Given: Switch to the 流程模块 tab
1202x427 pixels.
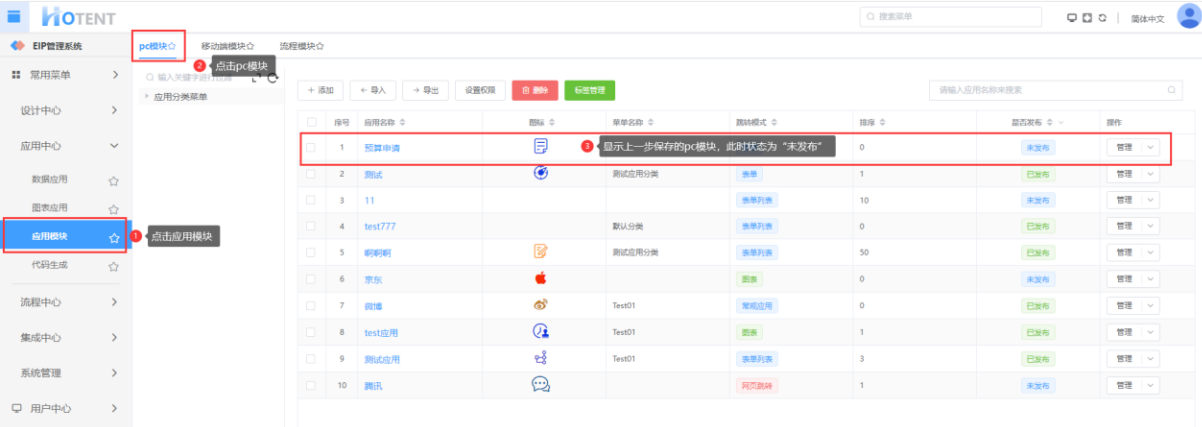Looking at the screenshot, I should click(x=301, y=46).
